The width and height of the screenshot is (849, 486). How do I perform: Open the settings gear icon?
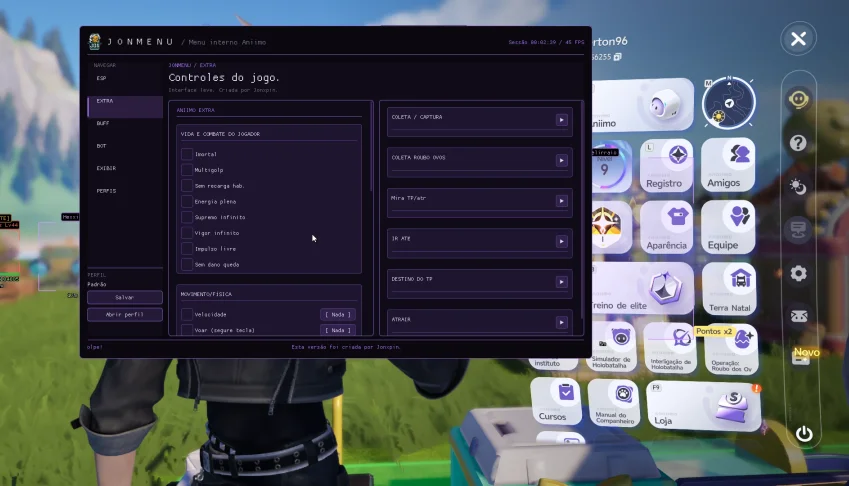799,273
